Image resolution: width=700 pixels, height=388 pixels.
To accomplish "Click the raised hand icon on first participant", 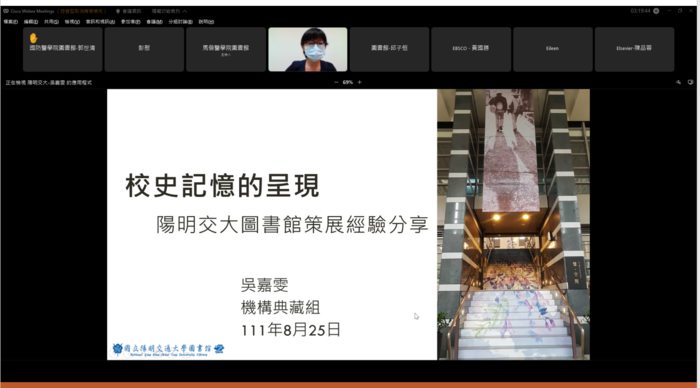I will (x=33, y=38).
